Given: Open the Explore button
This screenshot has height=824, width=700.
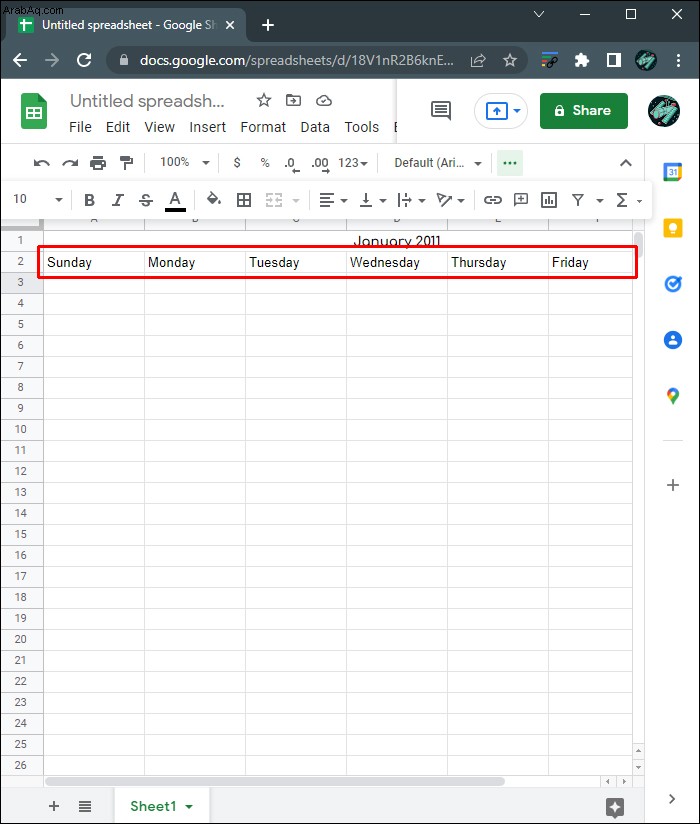Looking at the screenshot, I should pyautogui.click(x=614, y=807).
